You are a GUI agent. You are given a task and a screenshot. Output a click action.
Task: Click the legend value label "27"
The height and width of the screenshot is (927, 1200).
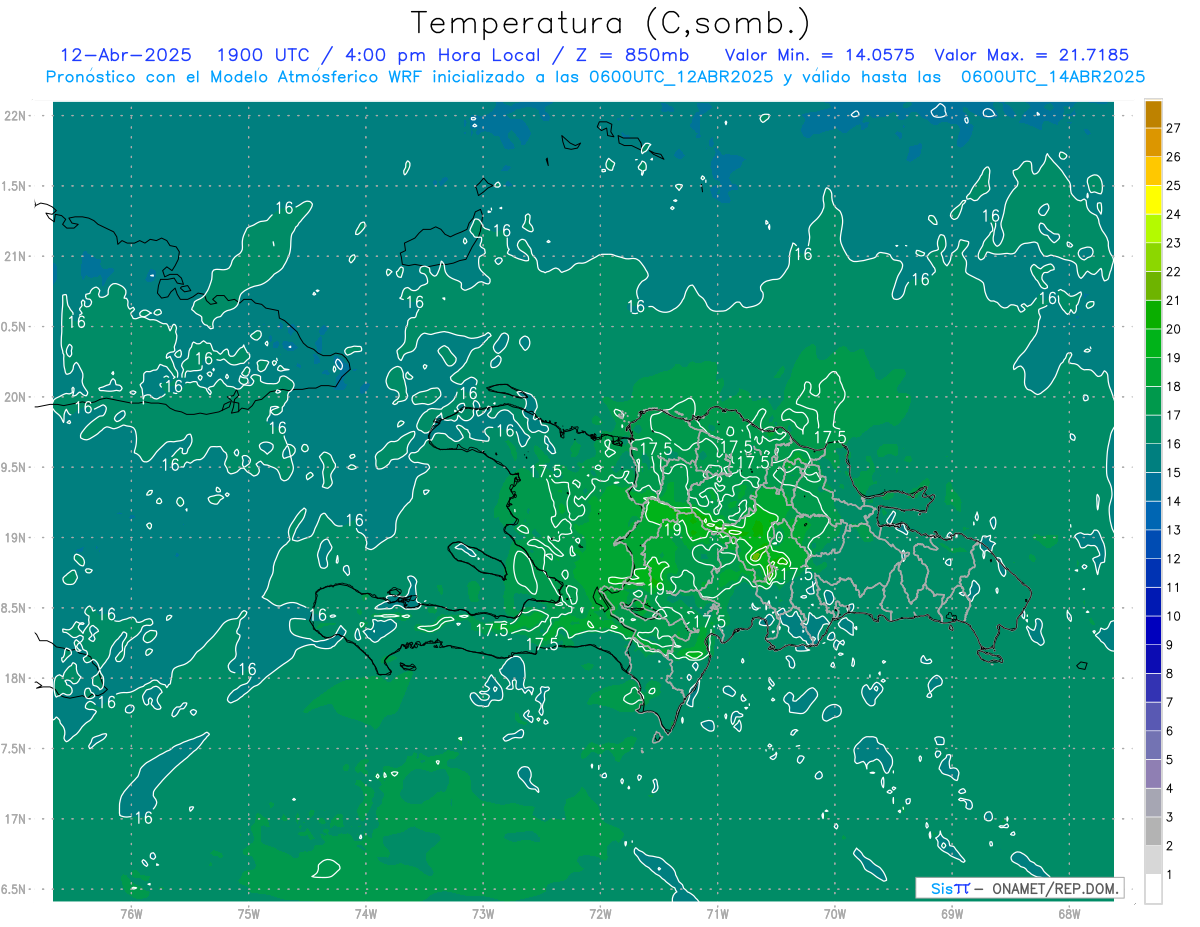point(1174,128)
